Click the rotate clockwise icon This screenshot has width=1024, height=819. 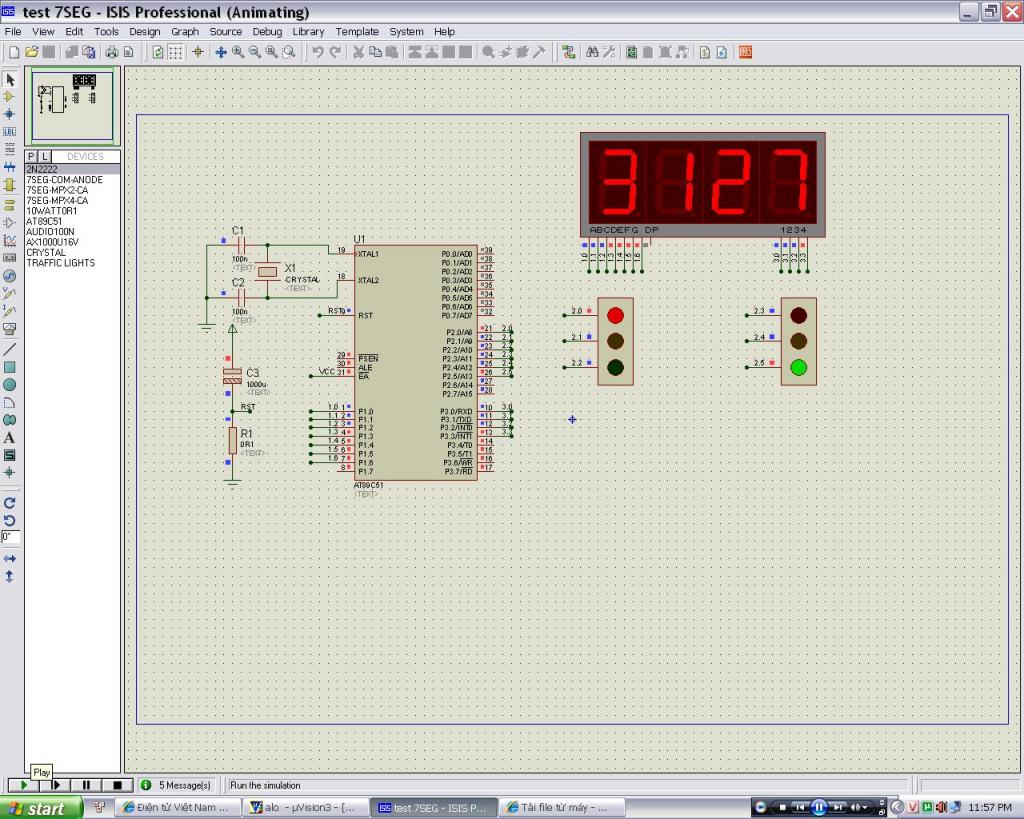(x=9, y=503)
